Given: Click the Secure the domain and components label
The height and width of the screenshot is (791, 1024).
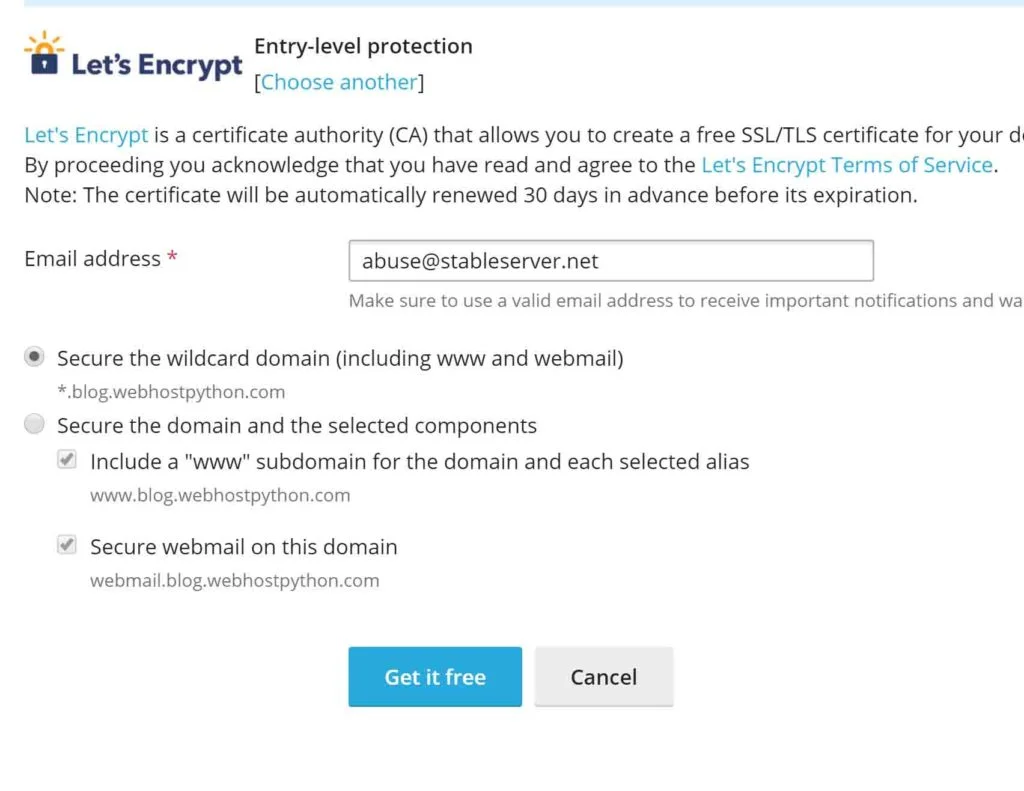Looking at the screenshot, I should (297, 426).
